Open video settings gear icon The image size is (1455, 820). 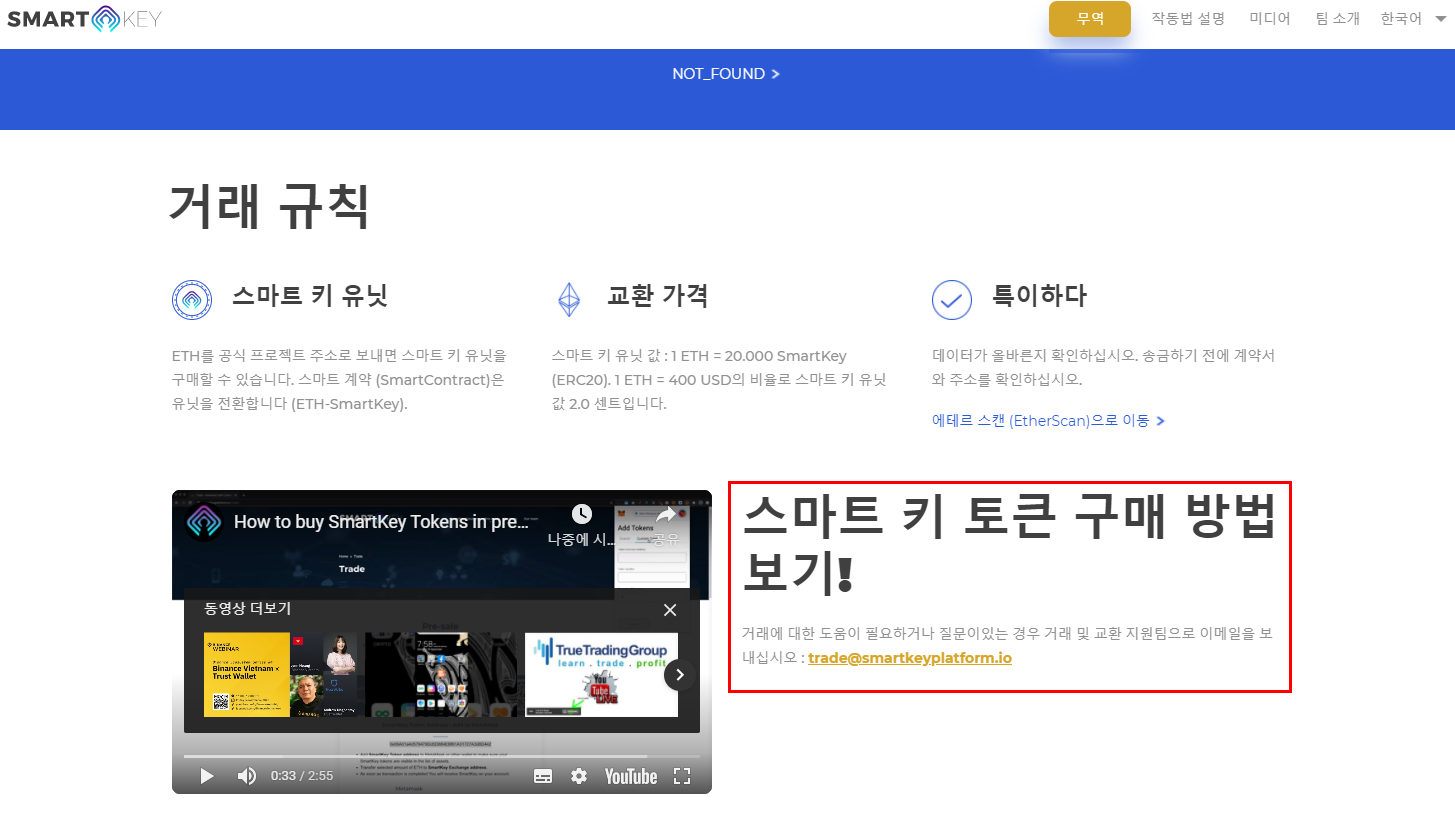point(579,776)
